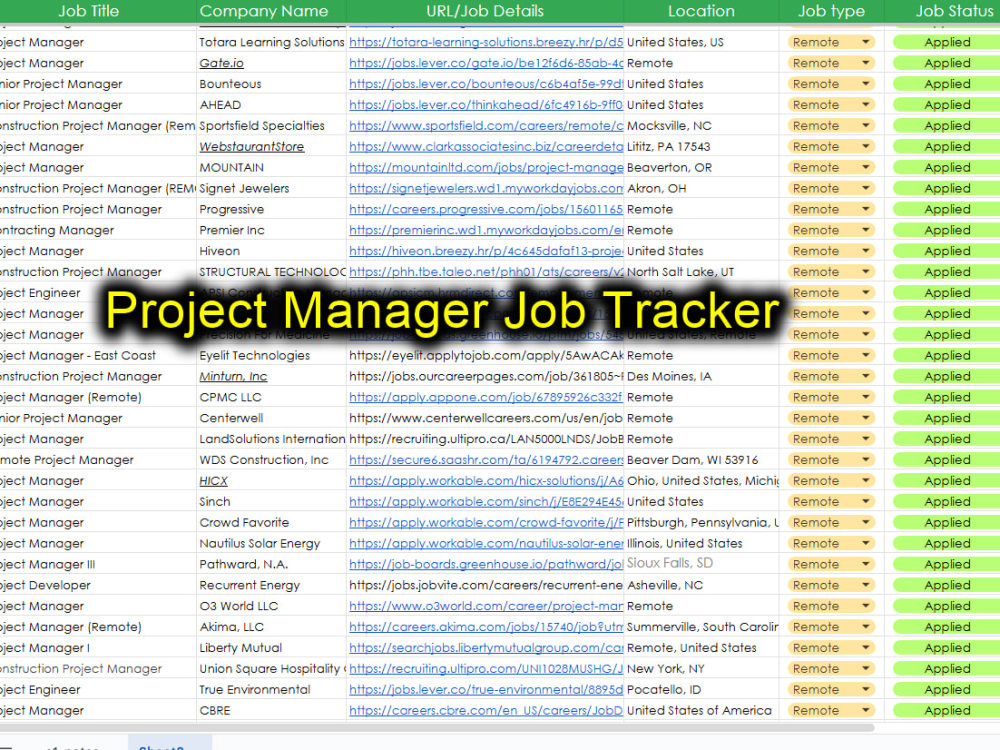Select the Location column header

pyautogui.click(x=701, y=11)
